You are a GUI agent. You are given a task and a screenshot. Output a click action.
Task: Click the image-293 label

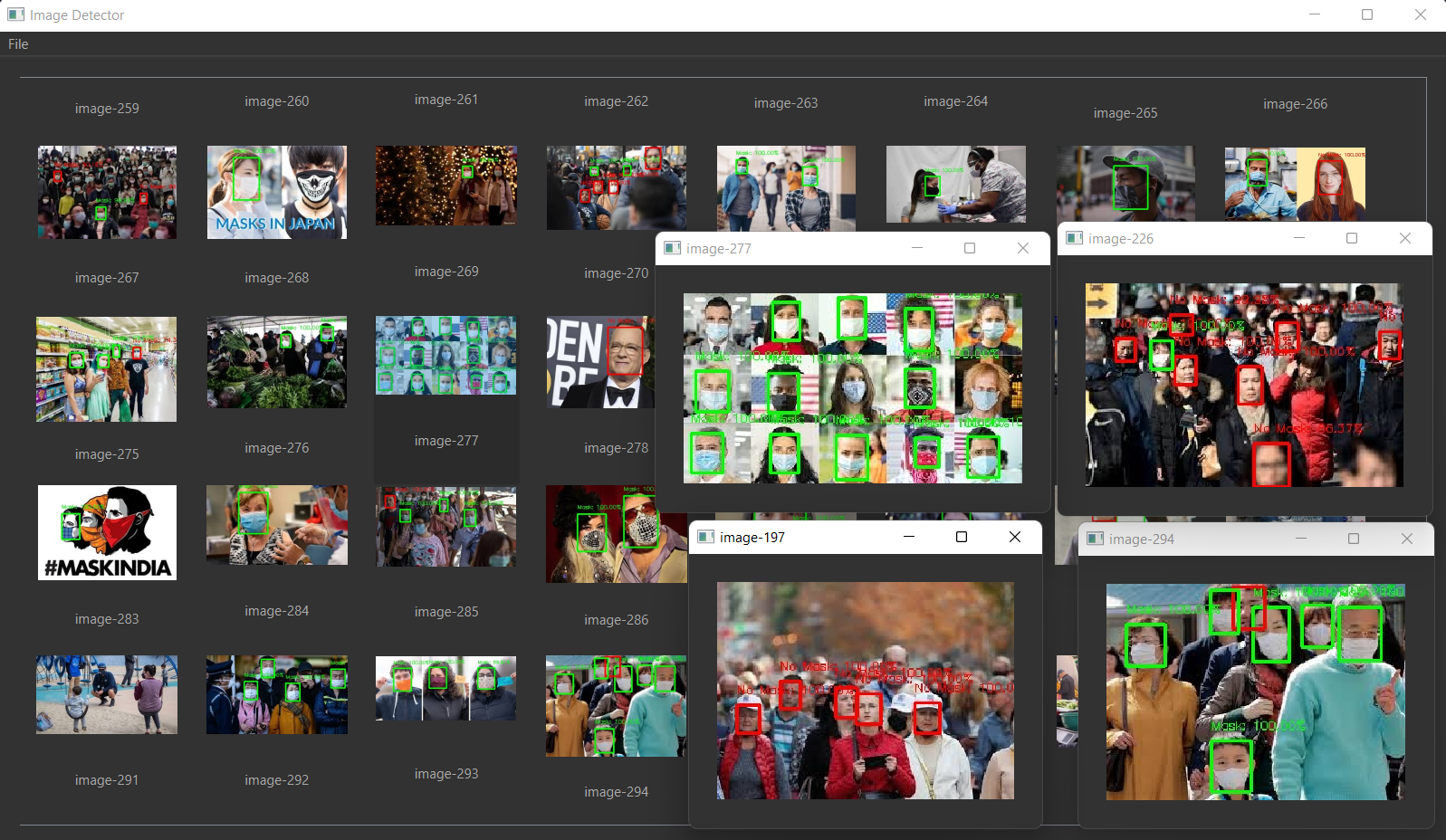(x=446, y=774)
